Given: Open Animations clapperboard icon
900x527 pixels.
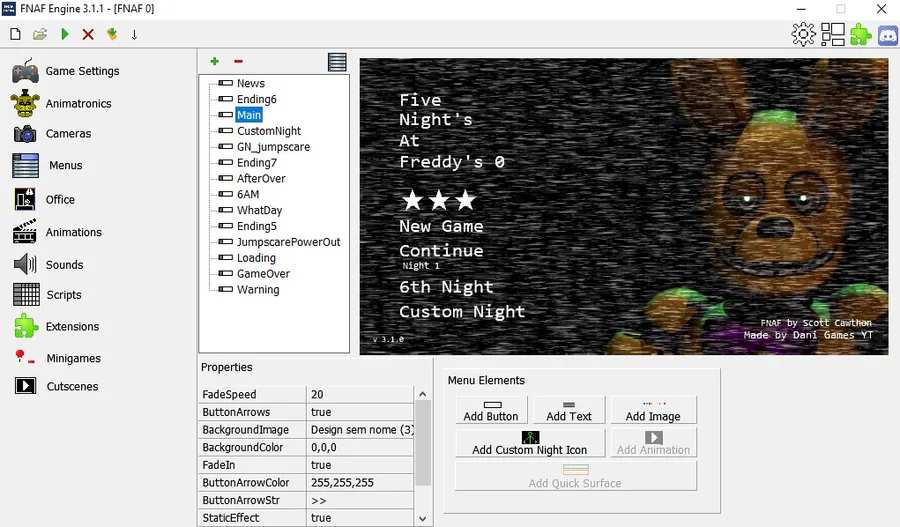Looking at the screenshot, I should coord(25,231).
